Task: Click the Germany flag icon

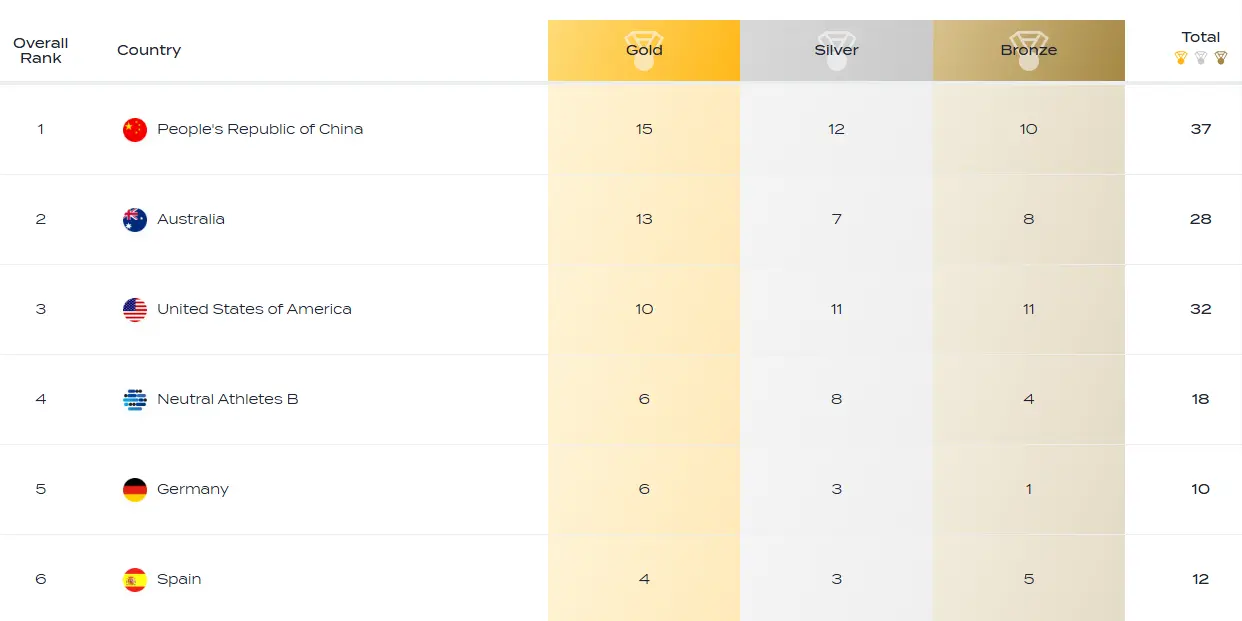Action: [x=135, y=490]
